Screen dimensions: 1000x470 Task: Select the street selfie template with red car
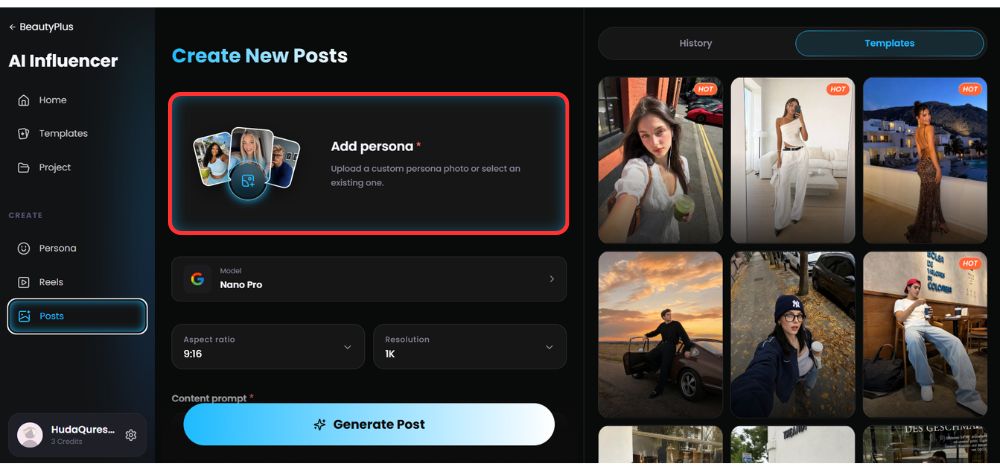tap(660, 160)
